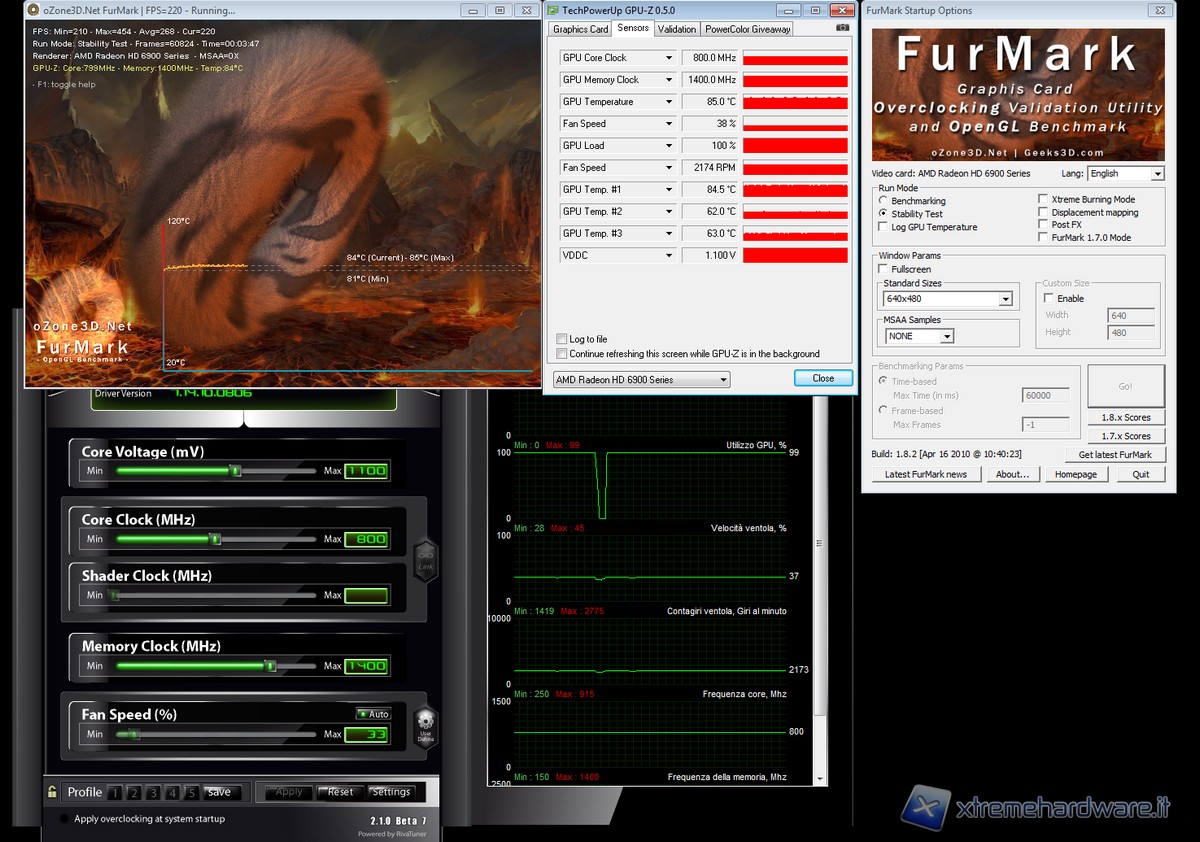Select the Stability Test run mode
Viewport: 1200px width, 842px height.
coord(883,214)
